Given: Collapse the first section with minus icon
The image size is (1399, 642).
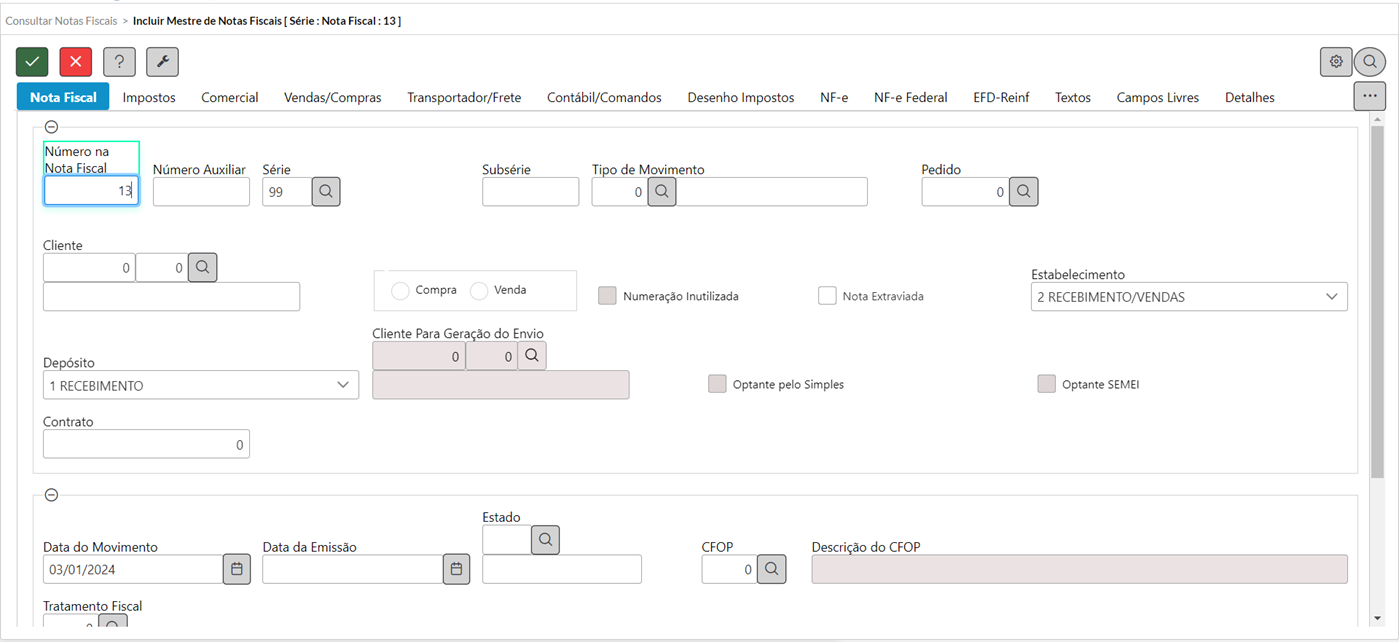Looking at the screenshot, I should tap(52, 127).
